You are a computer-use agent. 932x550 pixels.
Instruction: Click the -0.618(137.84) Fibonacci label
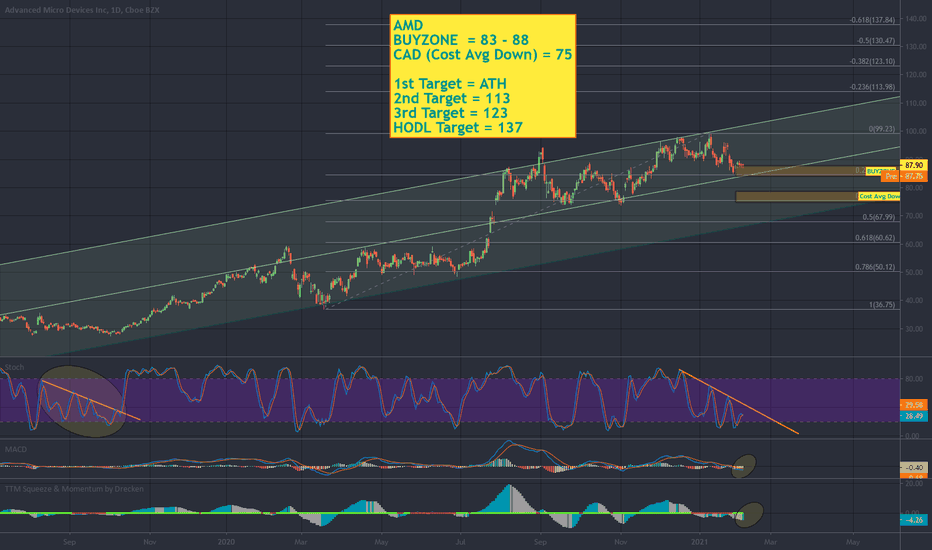pos(872,20)
